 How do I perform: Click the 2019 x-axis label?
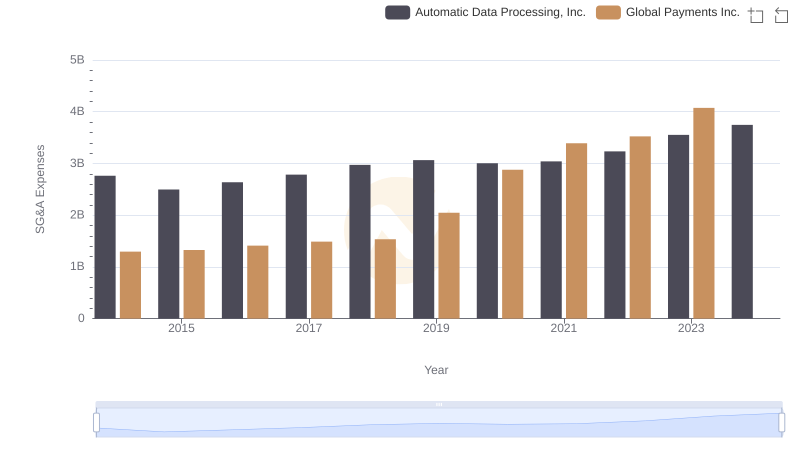point(436,328)
